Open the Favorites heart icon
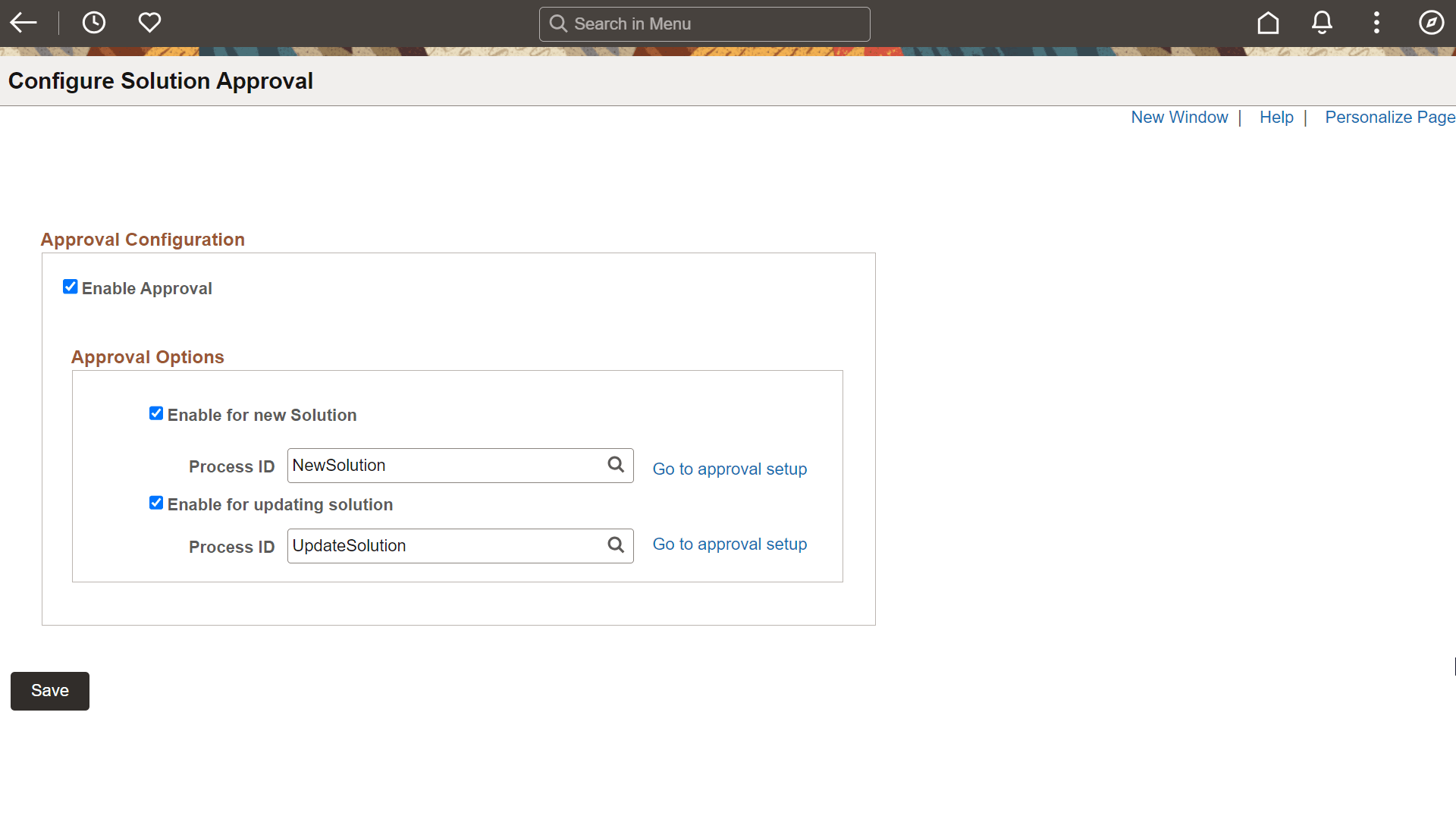 pos(149,22)
